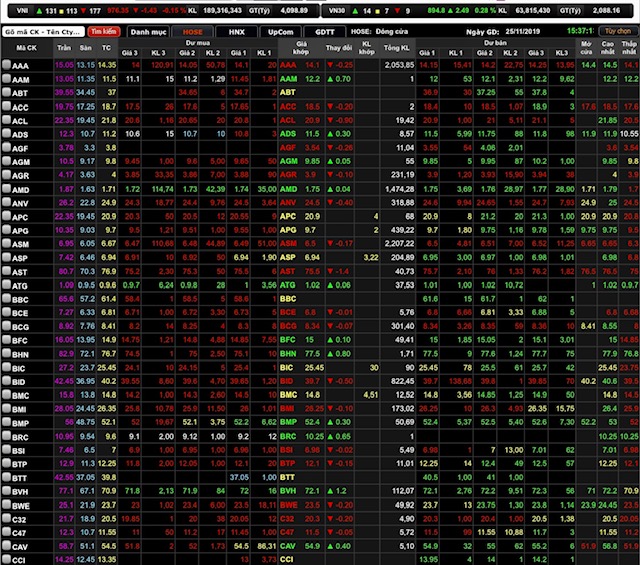Click HOSE status Đóng cửa text
Screen dimensions: 640x565
(391, 31)
